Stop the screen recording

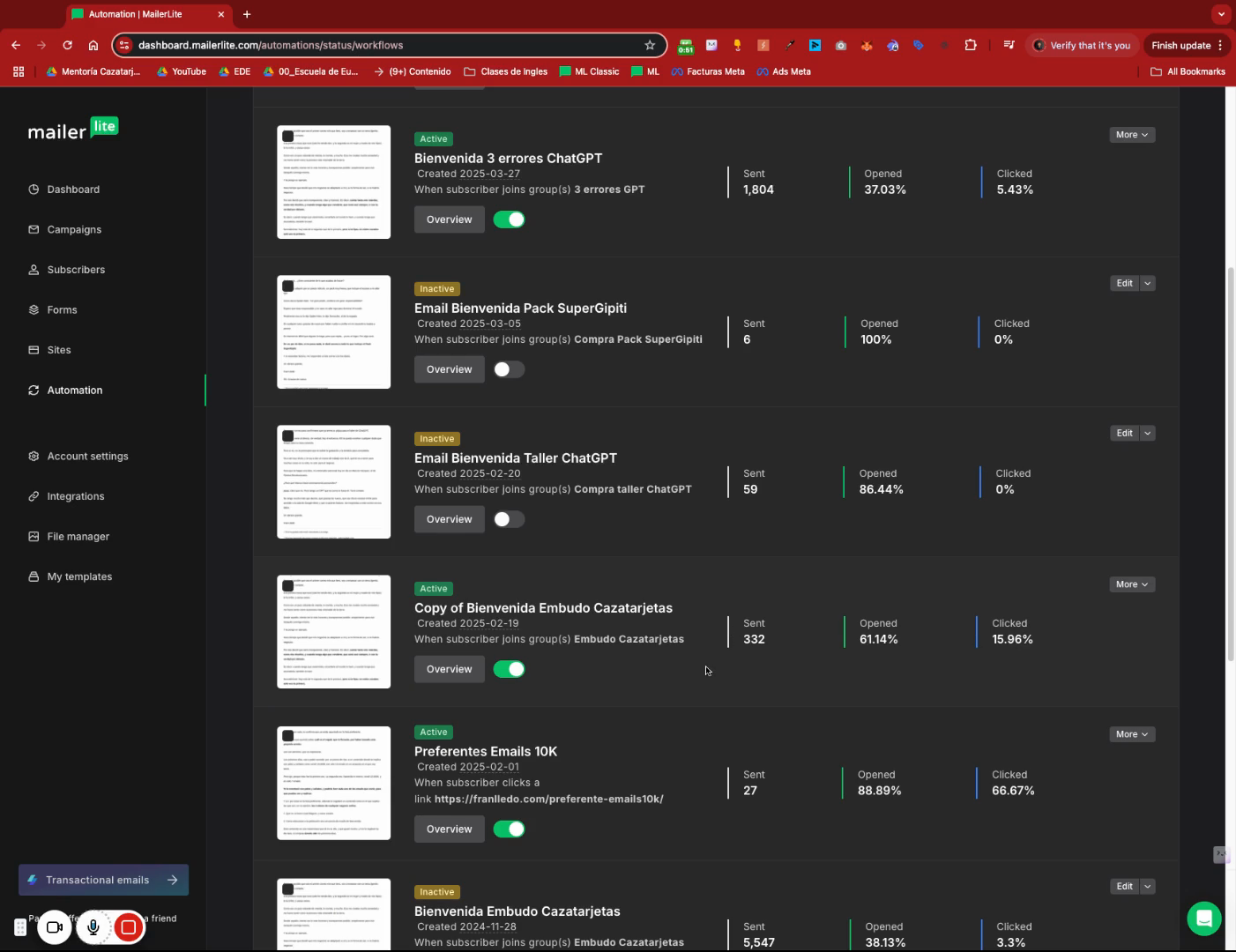(x=128, y=927)
